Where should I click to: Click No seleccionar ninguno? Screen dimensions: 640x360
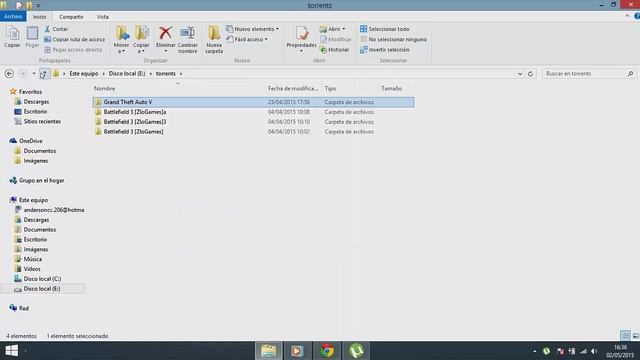tap(393, 39)
